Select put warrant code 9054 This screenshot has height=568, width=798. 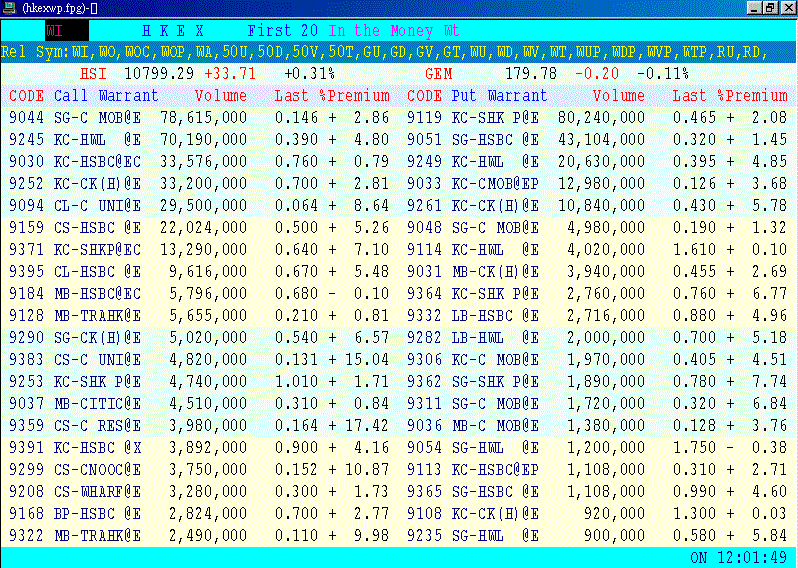point(424,447)
